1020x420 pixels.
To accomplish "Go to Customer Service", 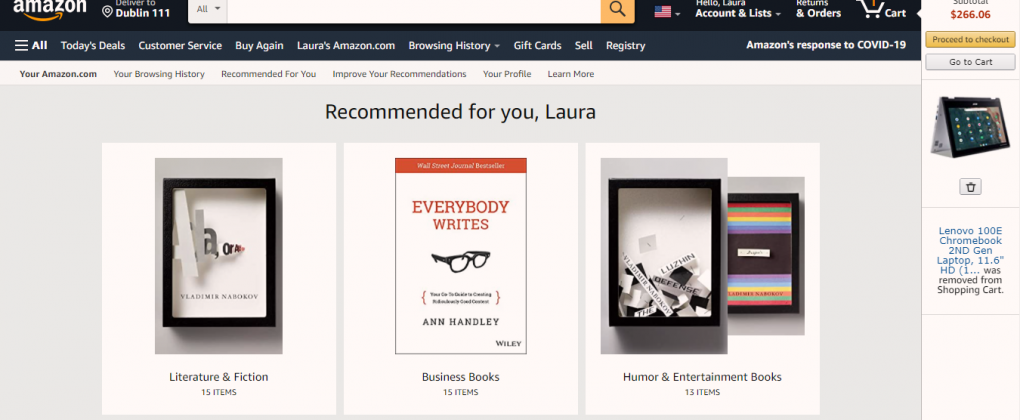I will (180, 46).
